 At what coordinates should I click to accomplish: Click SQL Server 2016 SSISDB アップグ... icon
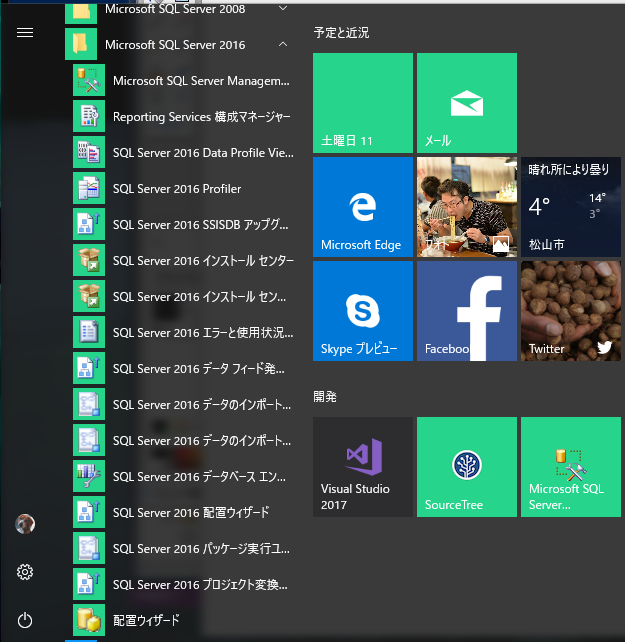(x=89, y=224)
